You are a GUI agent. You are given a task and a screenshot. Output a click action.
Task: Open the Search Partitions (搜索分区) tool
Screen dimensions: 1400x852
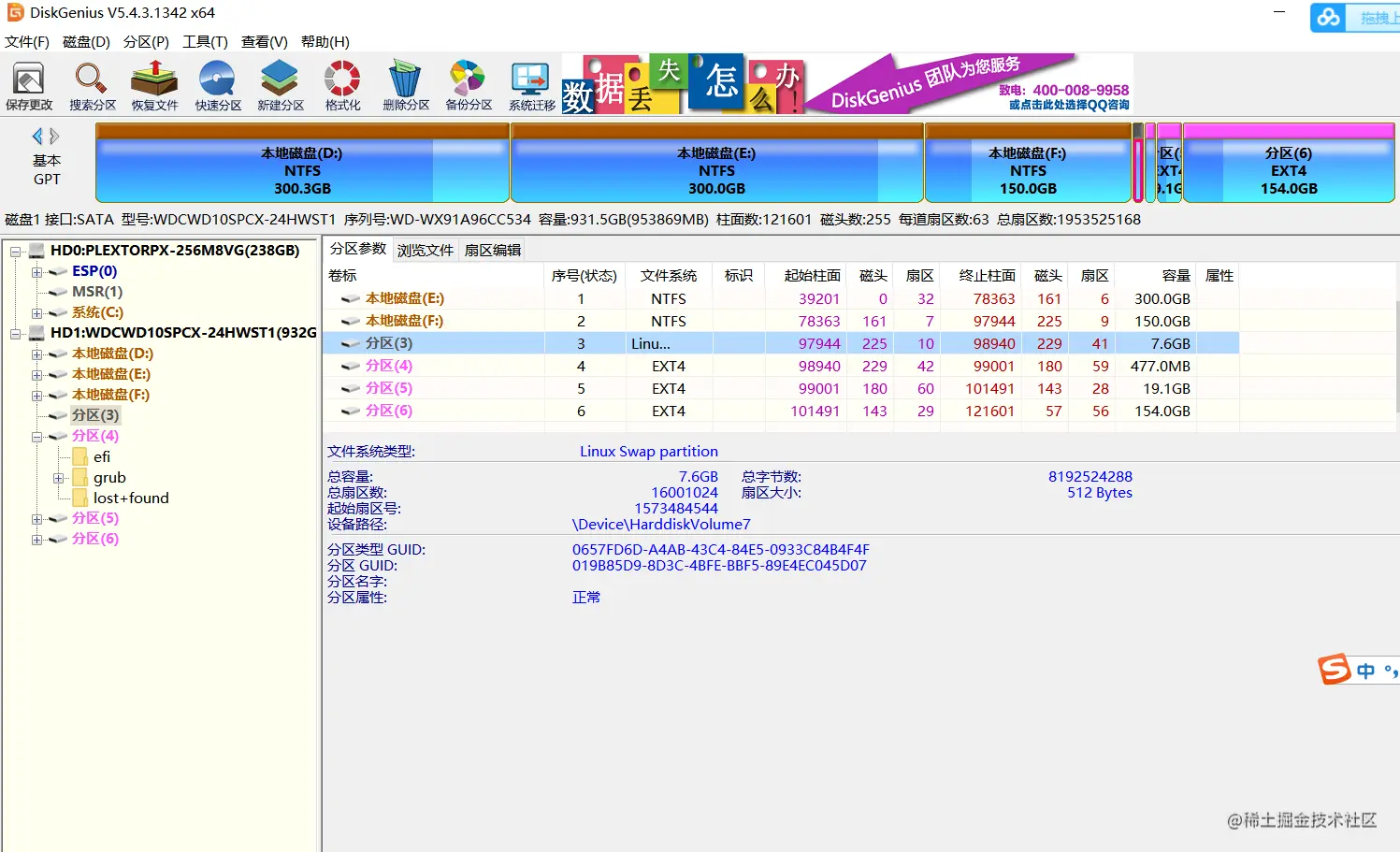[x=92, y=85]
